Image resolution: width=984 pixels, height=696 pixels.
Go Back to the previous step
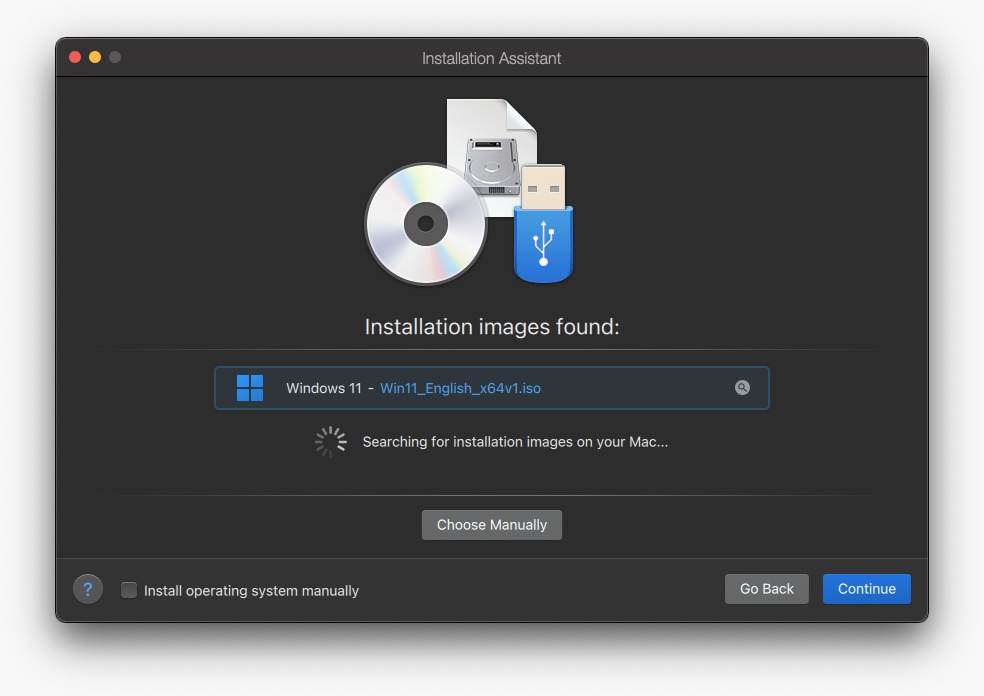pyautogui.click(x=766, y=589)
